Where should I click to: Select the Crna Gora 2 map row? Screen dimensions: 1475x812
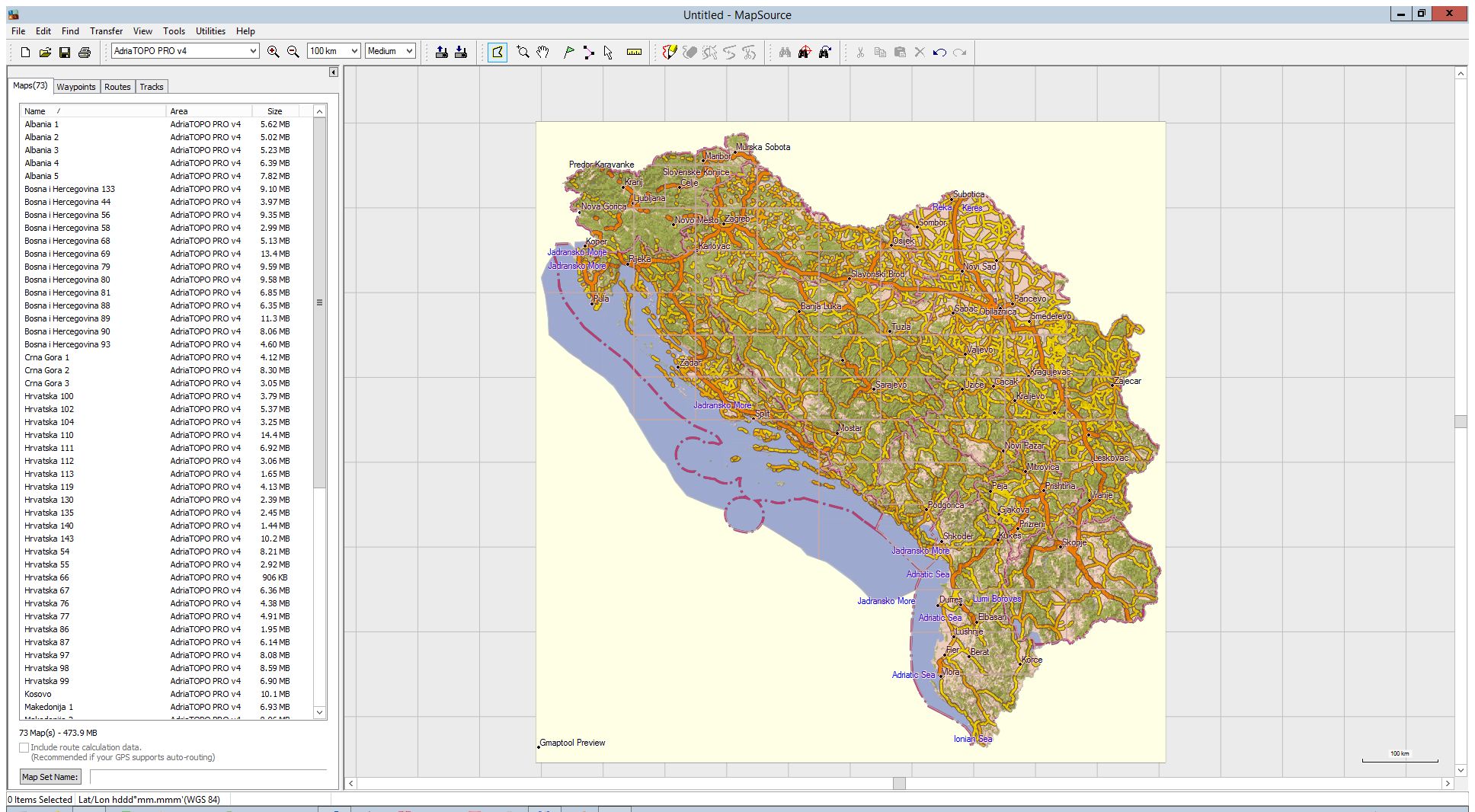[166, 370]
